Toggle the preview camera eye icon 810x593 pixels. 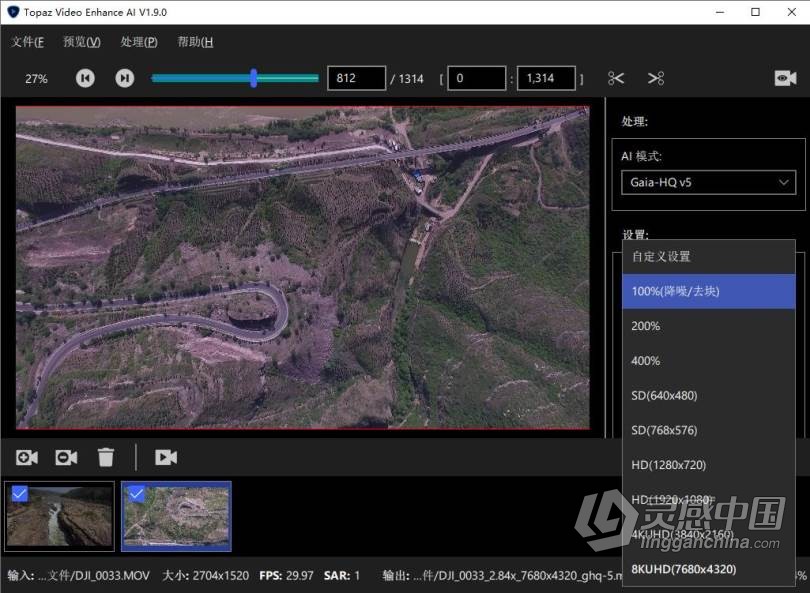tap(785, 78)
